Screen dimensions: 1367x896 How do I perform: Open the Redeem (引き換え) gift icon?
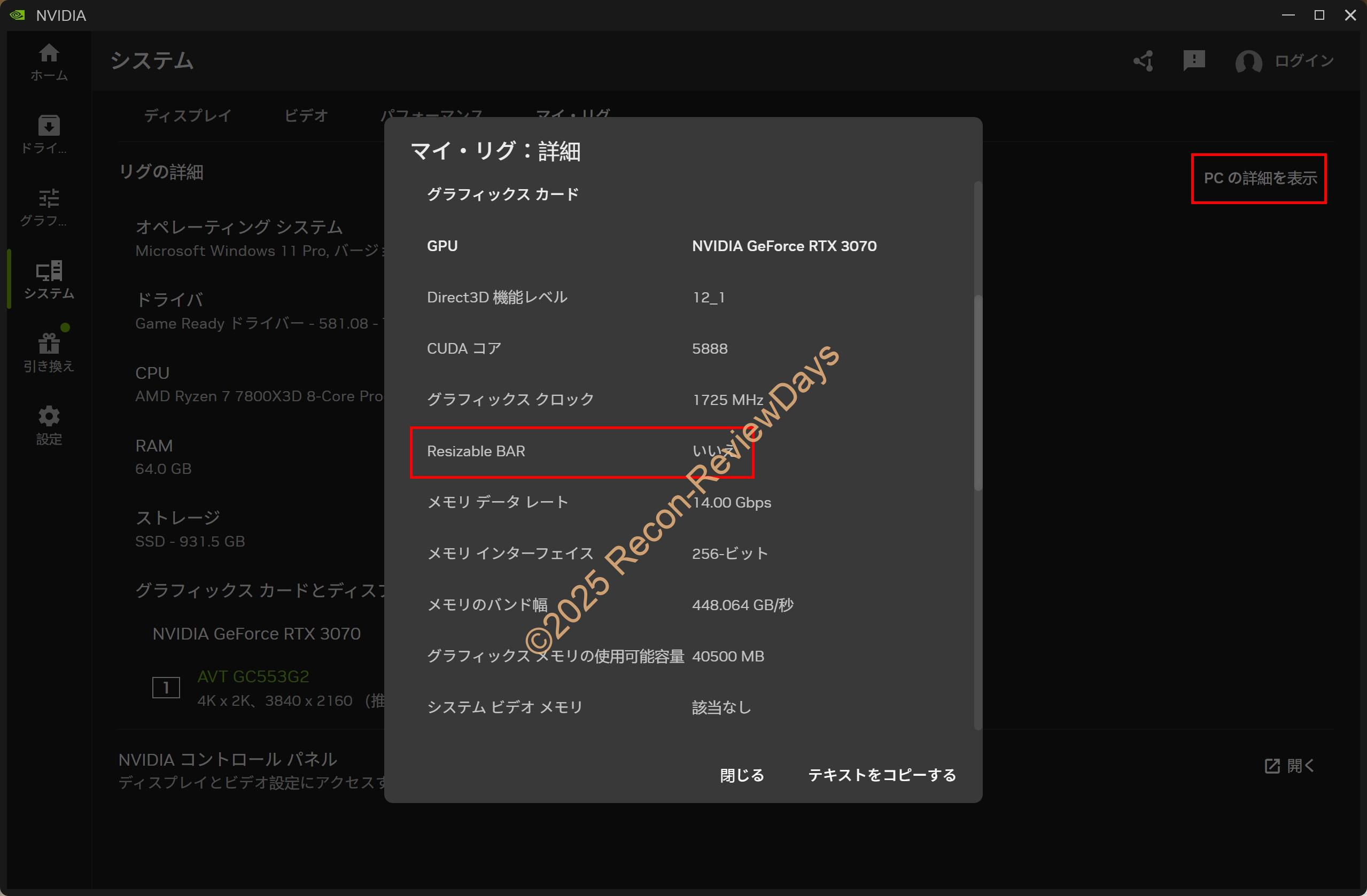pyautogui.click(x=49, y=352)
